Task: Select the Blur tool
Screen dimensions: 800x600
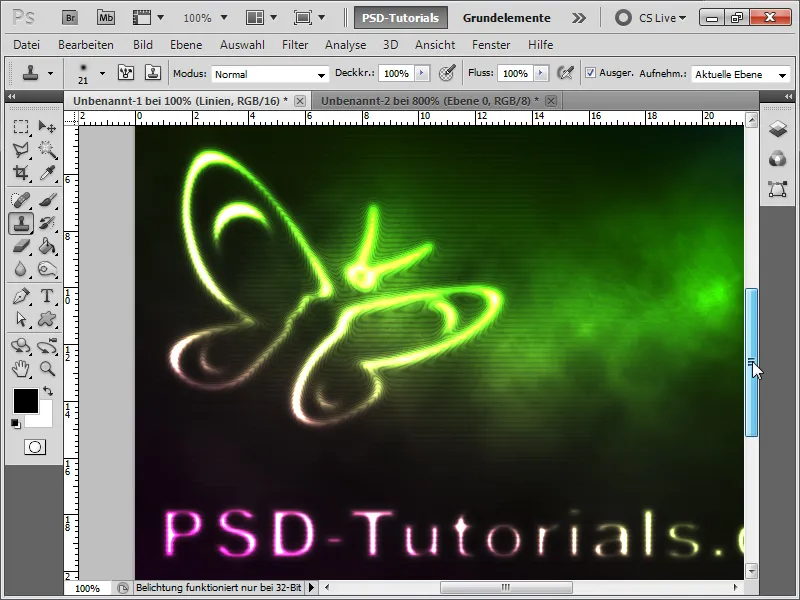Action: (20, 269)
